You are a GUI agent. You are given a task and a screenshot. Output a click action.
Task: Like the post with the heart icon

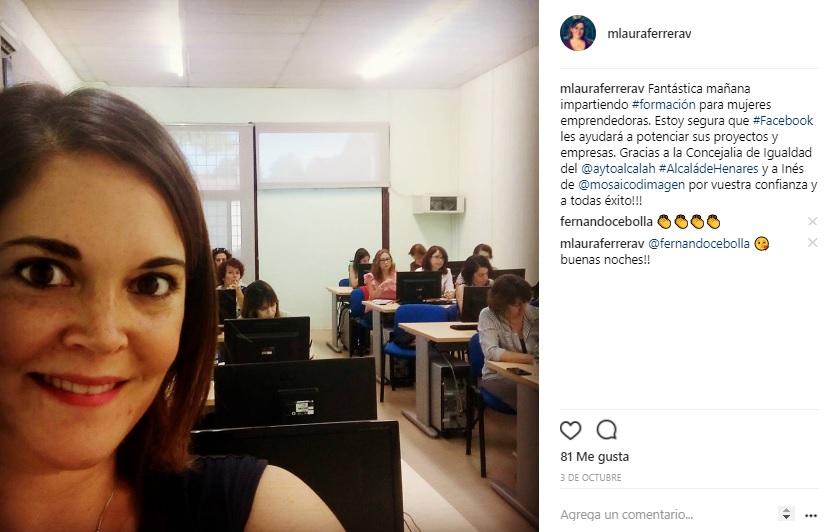click(x=570, y=430)
